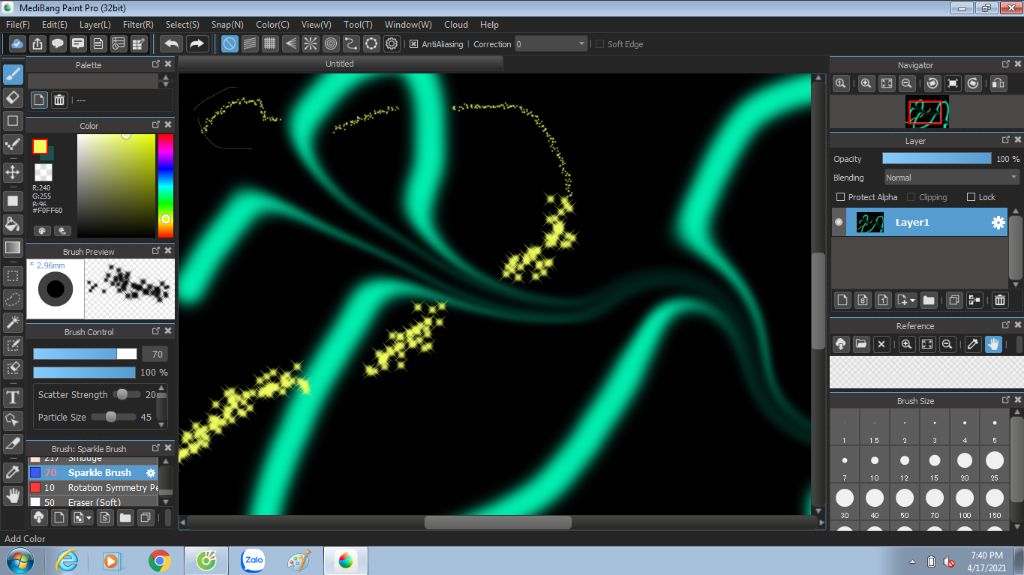Check the Lock layer option
This screenshot has height=575, width=1024.
point(970,197)
